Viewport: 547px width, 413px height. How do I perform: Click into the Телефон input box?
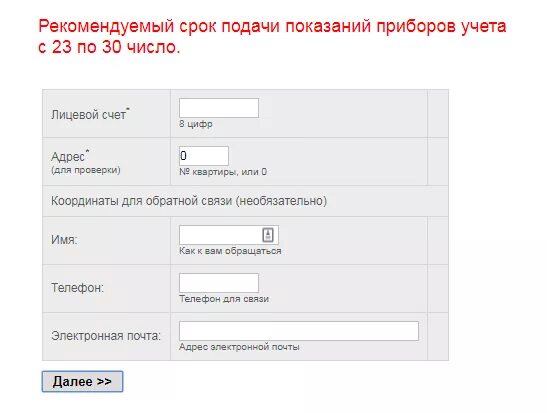pos(219,283)
